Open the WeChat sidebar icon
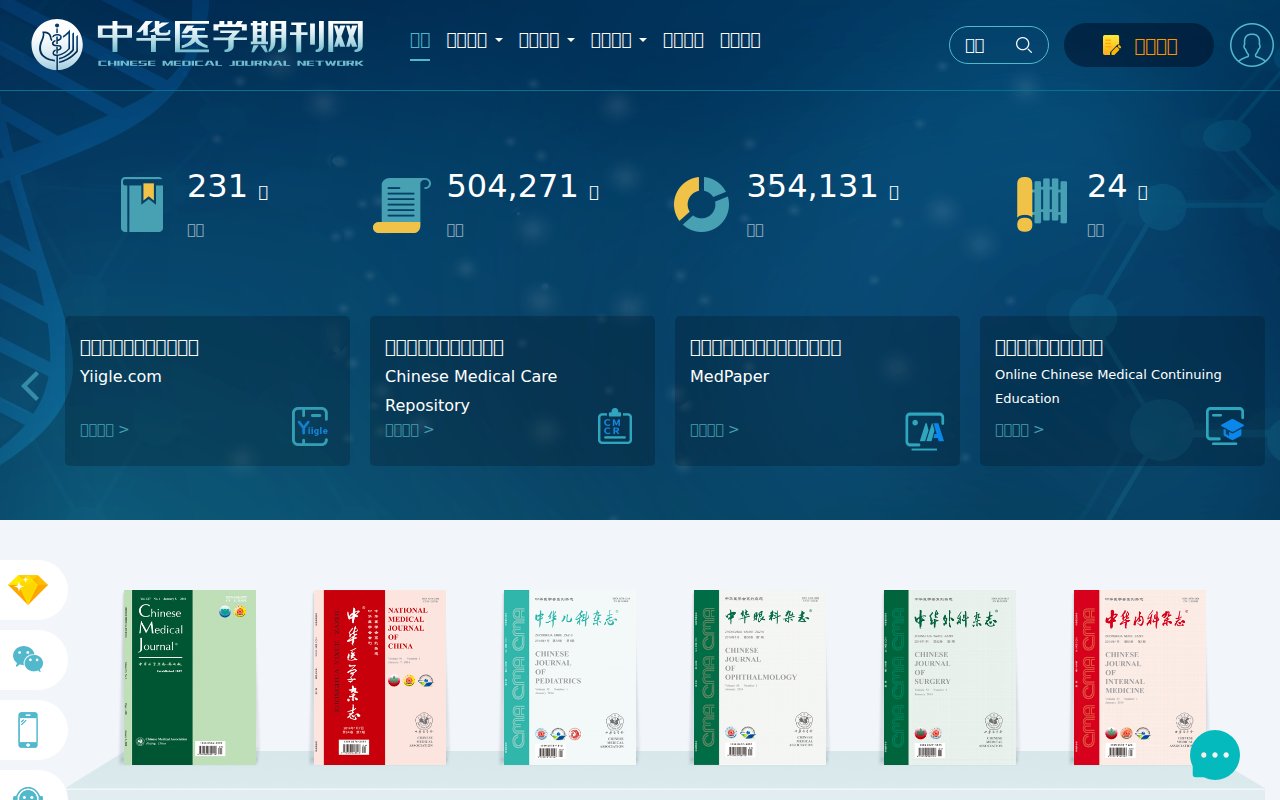The width and height of the screenshot is (1280, 800). coord(28,659)
